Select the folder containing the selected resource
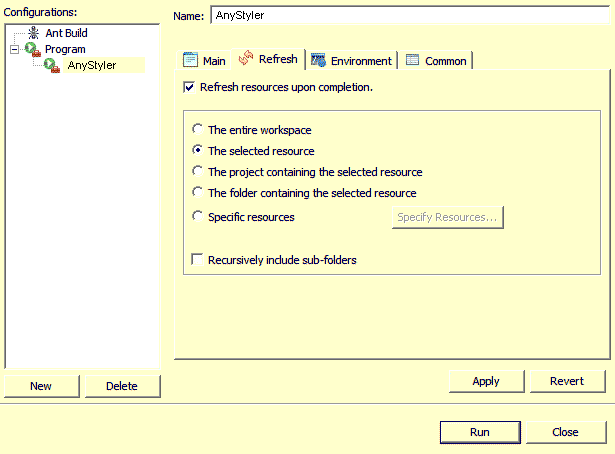Viewport: 615px width, 454px height. [198, 193]
